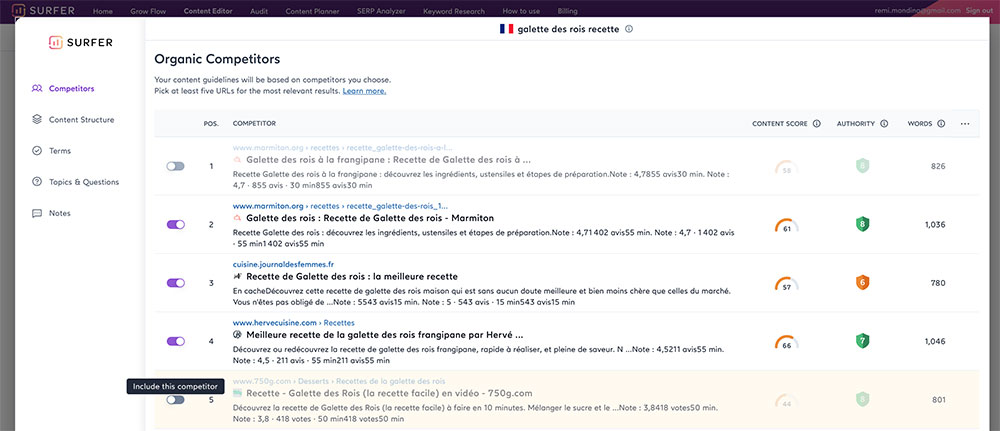
Task: Open Galette des rois à la frangipane result title
Action: click(x=388, y=160)
